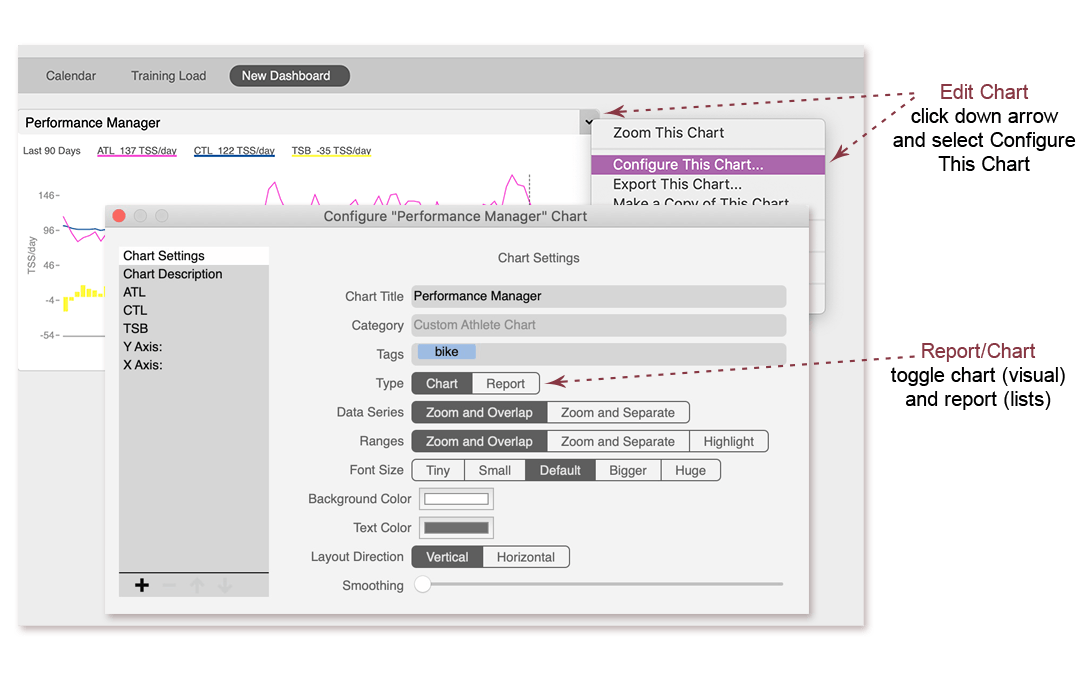Screen dimensions: 1089x678
Task: Select the New Dashboard tab
Action: click(289, 76)
